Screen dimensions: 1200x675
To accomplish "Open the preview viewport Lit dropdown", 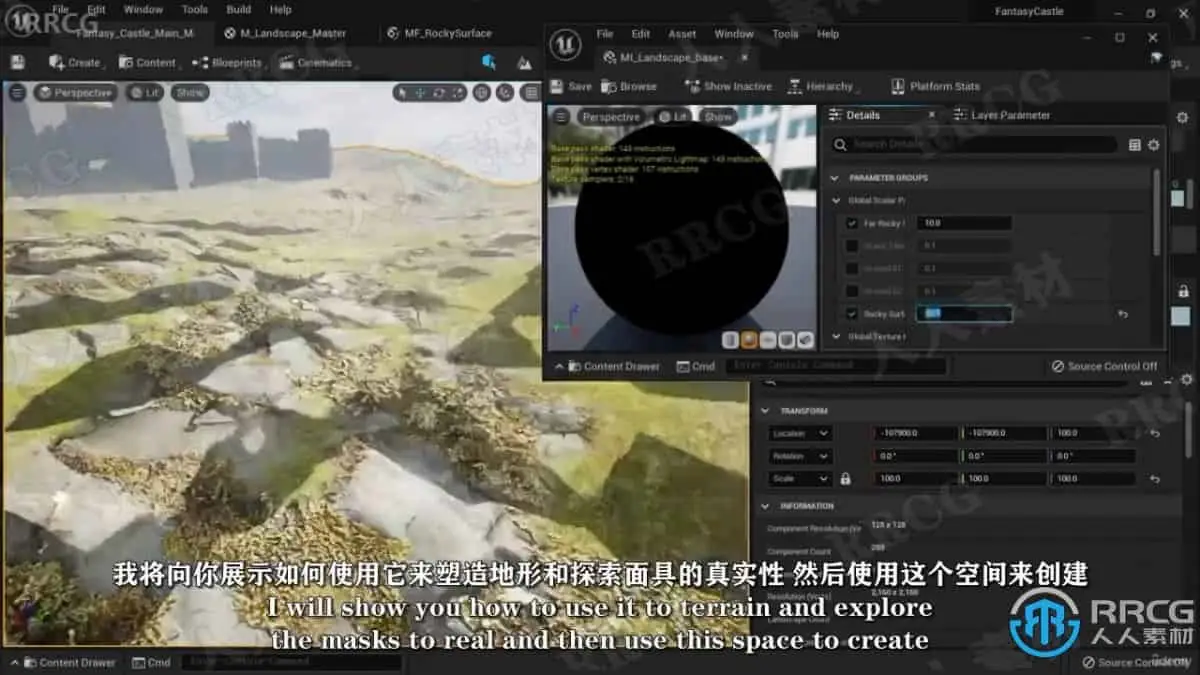I will (x=673, y=116).
